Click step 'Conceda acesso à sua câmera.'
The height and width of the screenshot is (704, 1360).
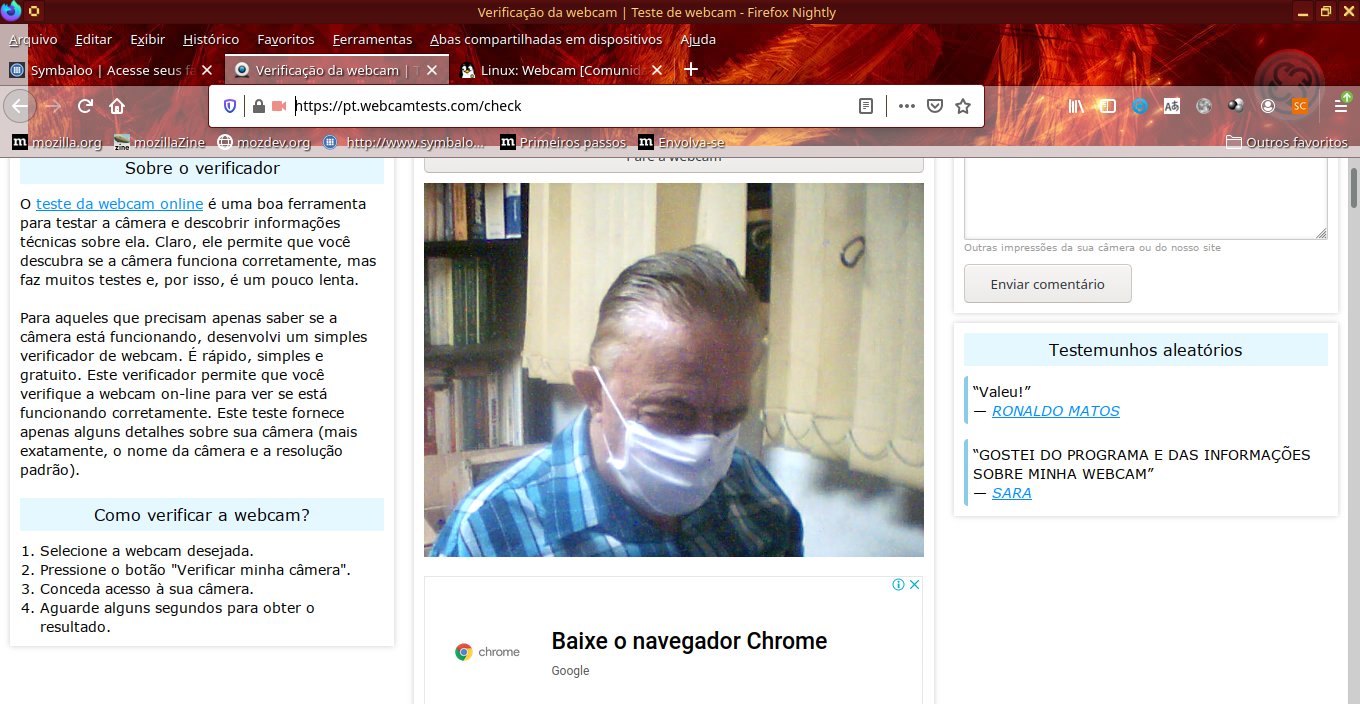point(147,589)
